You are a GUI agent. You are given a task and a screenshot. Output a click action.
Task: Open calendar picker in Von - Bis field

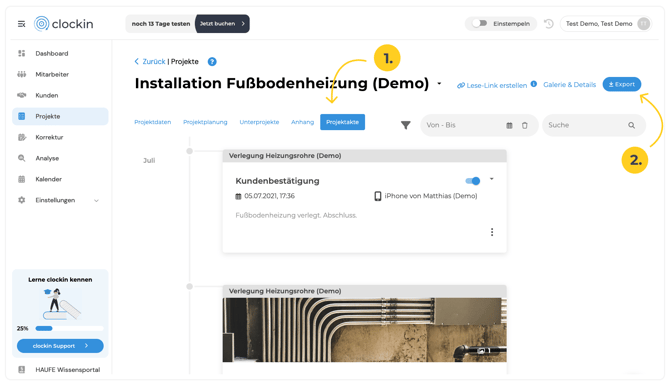click(509, 125)
